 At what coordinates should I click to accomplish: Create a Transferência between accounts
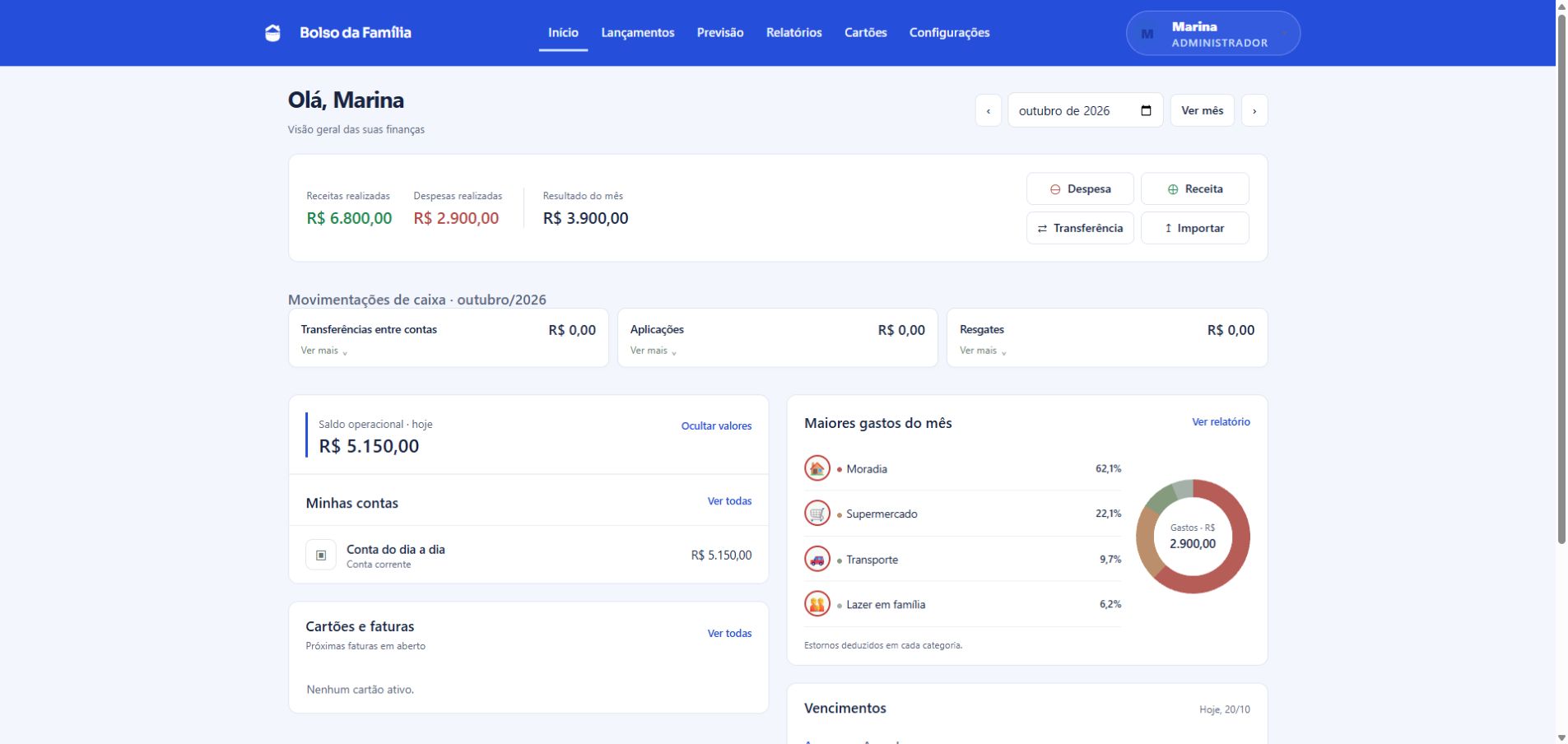[x=1080, y=228]
